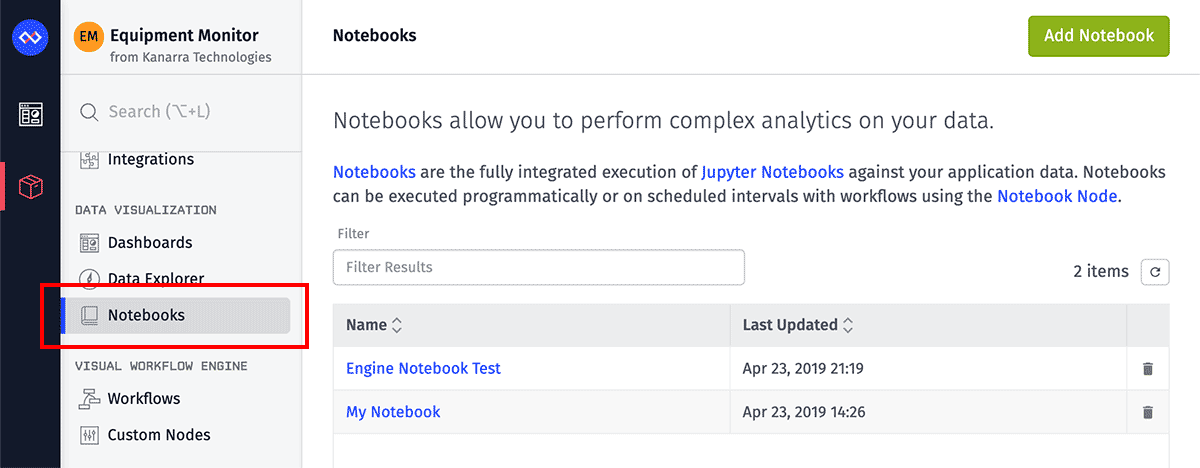Open Custom Nodes section
The height and width of the screenshot is (468, 1200).
point(159,435)
